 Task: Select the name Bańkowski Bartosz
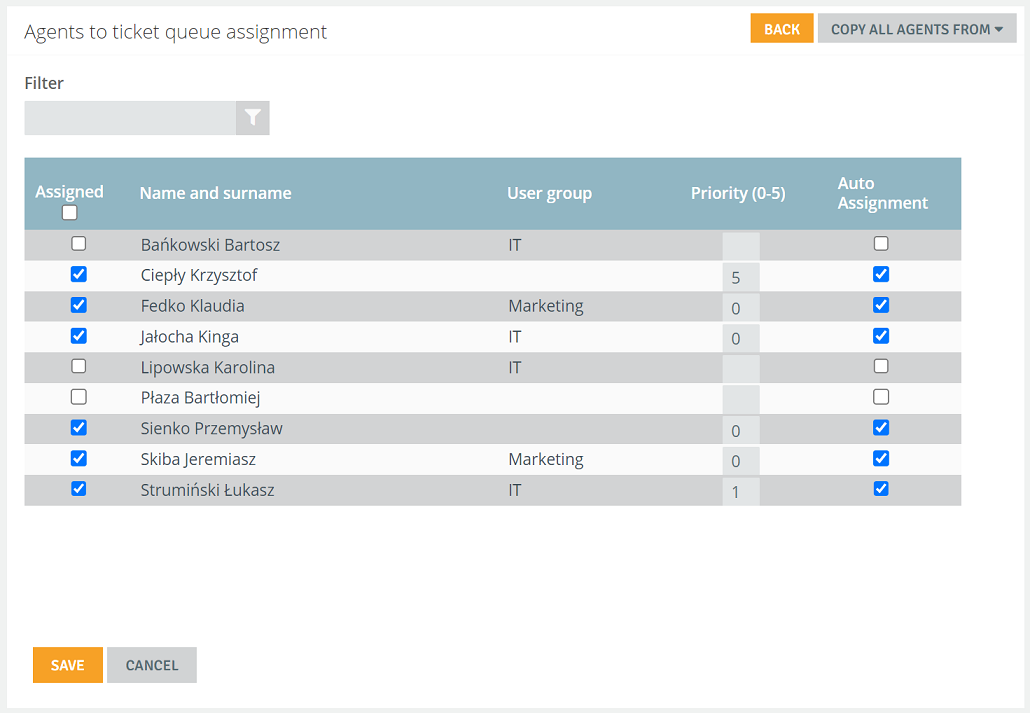tap(210, 245)
